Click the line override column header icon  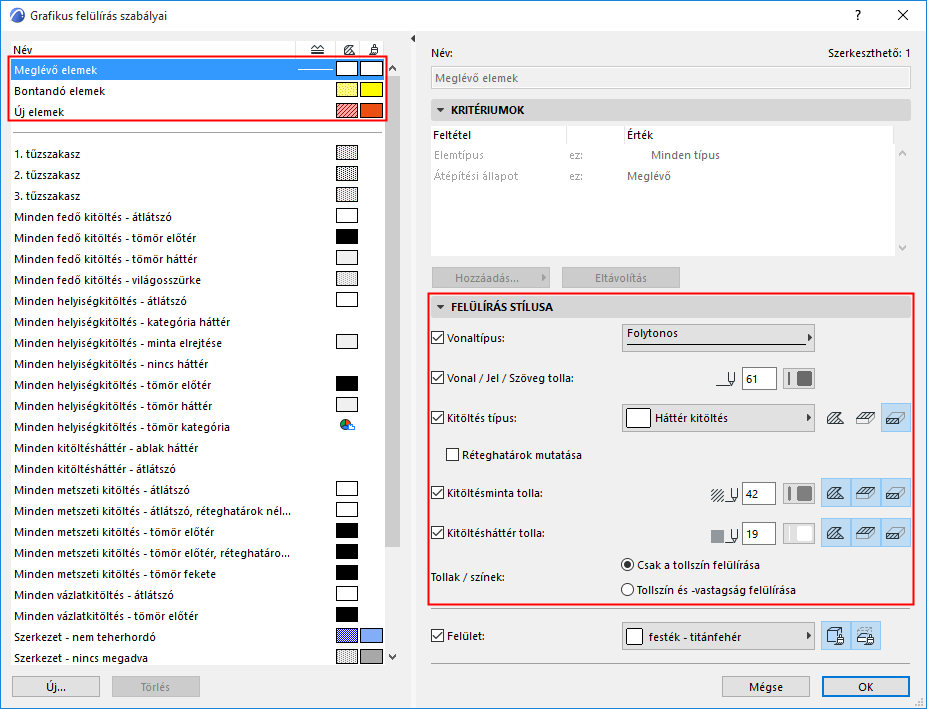[317, 50]
